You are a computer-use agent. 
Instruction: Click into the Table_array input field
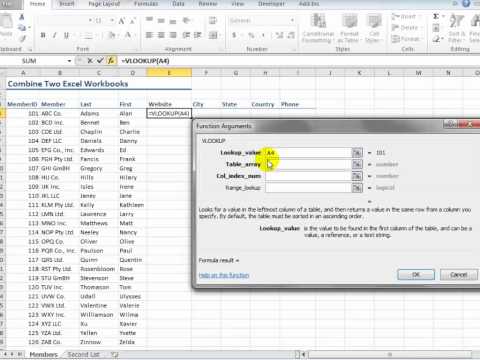(308, 164)
